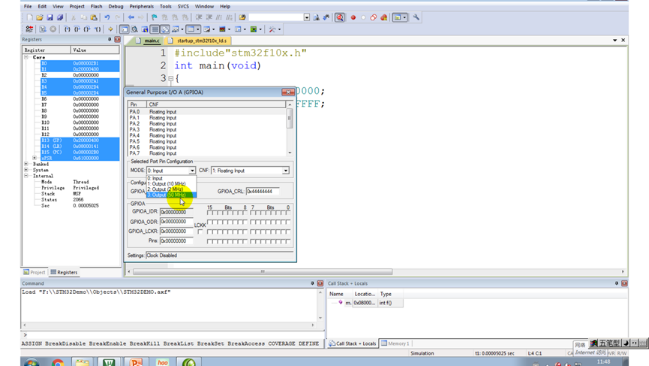This screenshot has width=649, height=366.
Task: Choose '3: Output (50 MHz)' from the MODE list
Action: pyautogui.click(x=171, y=195)
